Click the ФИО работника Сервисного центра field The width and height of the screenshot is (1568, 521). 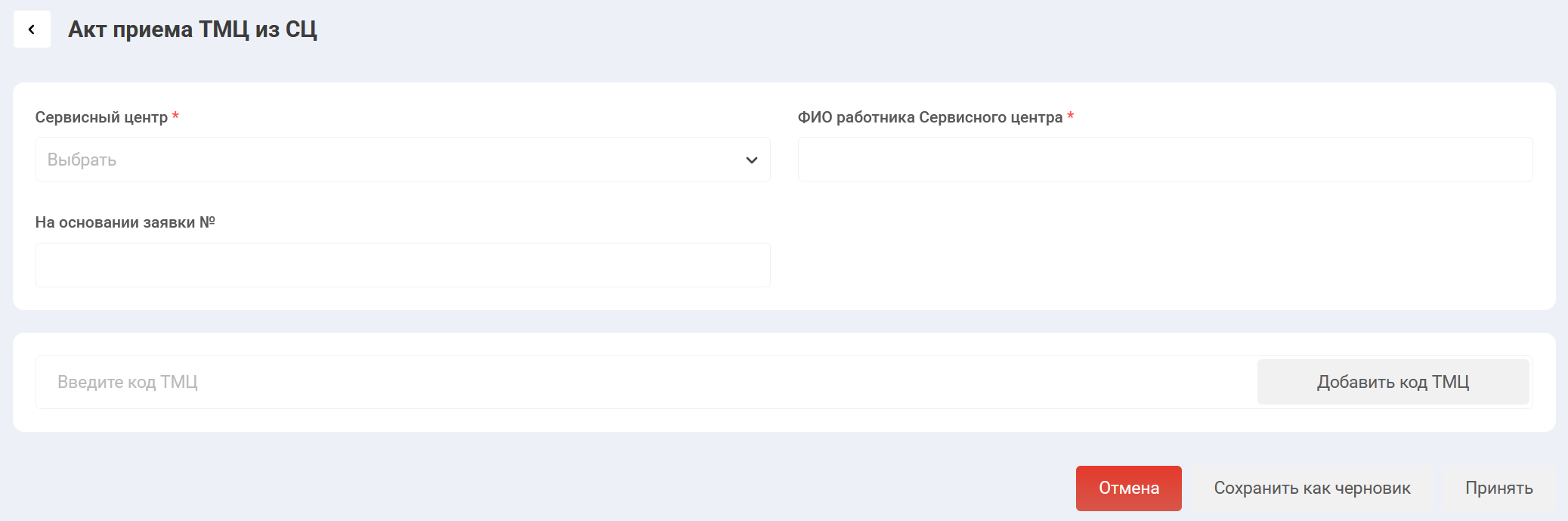point(1164,159)
